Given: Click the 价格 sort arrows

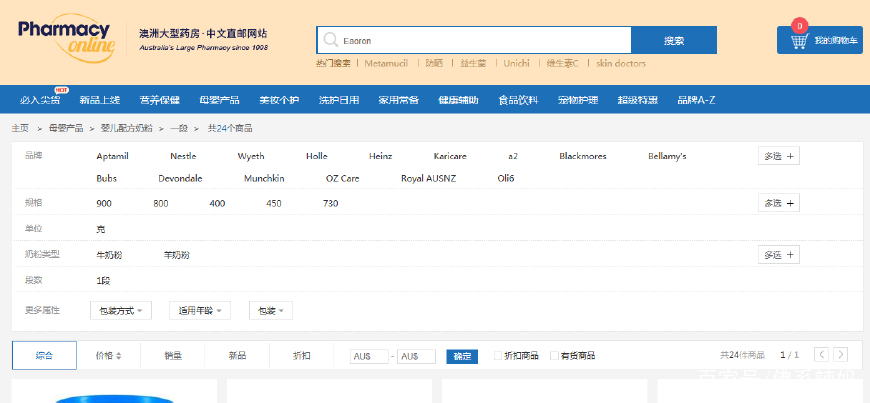Looking at the screenshot, I should tap(120, 356).
